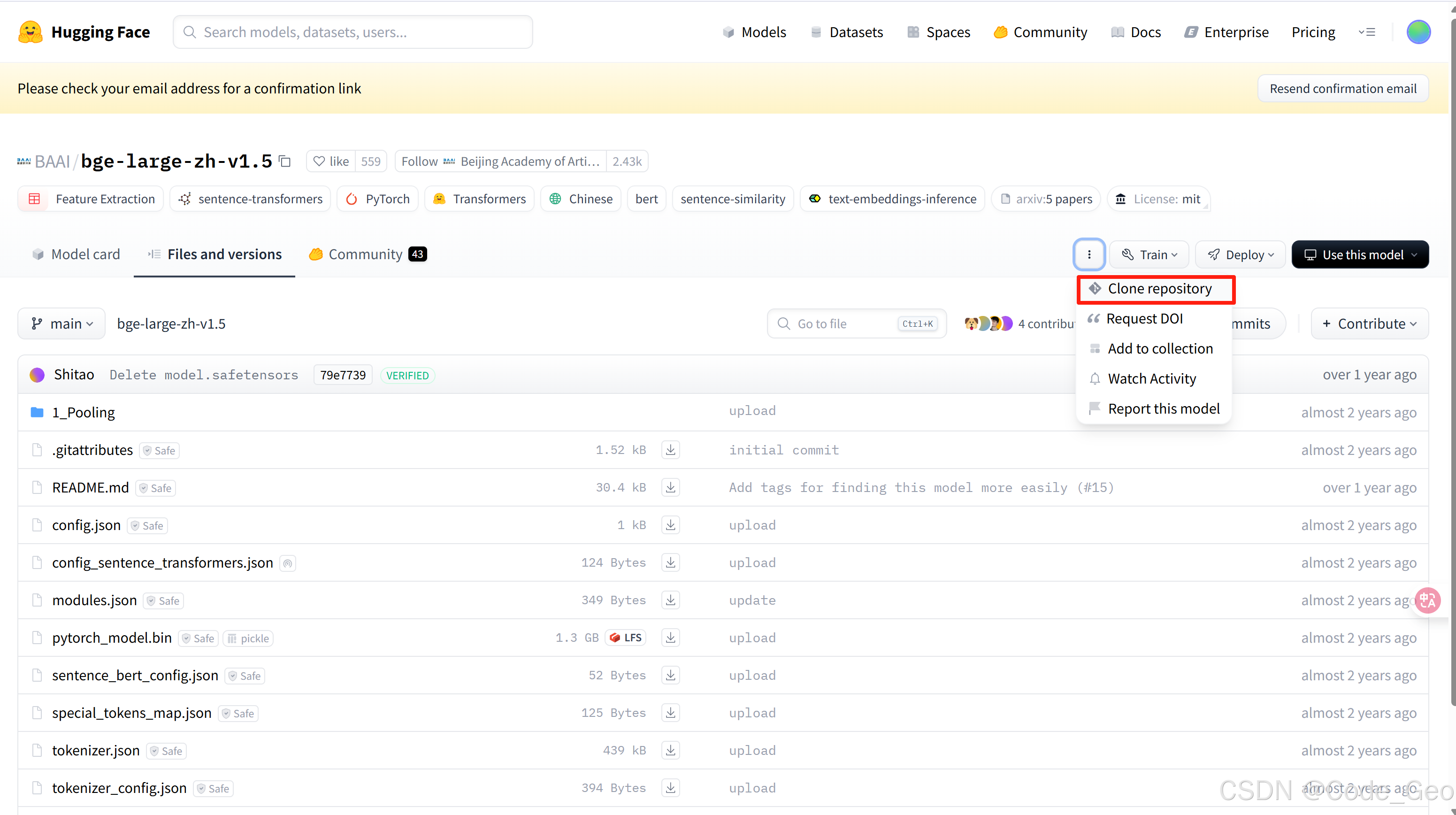Image resolution: width=1456 pixels, height=815 pixels.
Task: Focus the Search models, datasets, users field
Action: click(353, 32)
